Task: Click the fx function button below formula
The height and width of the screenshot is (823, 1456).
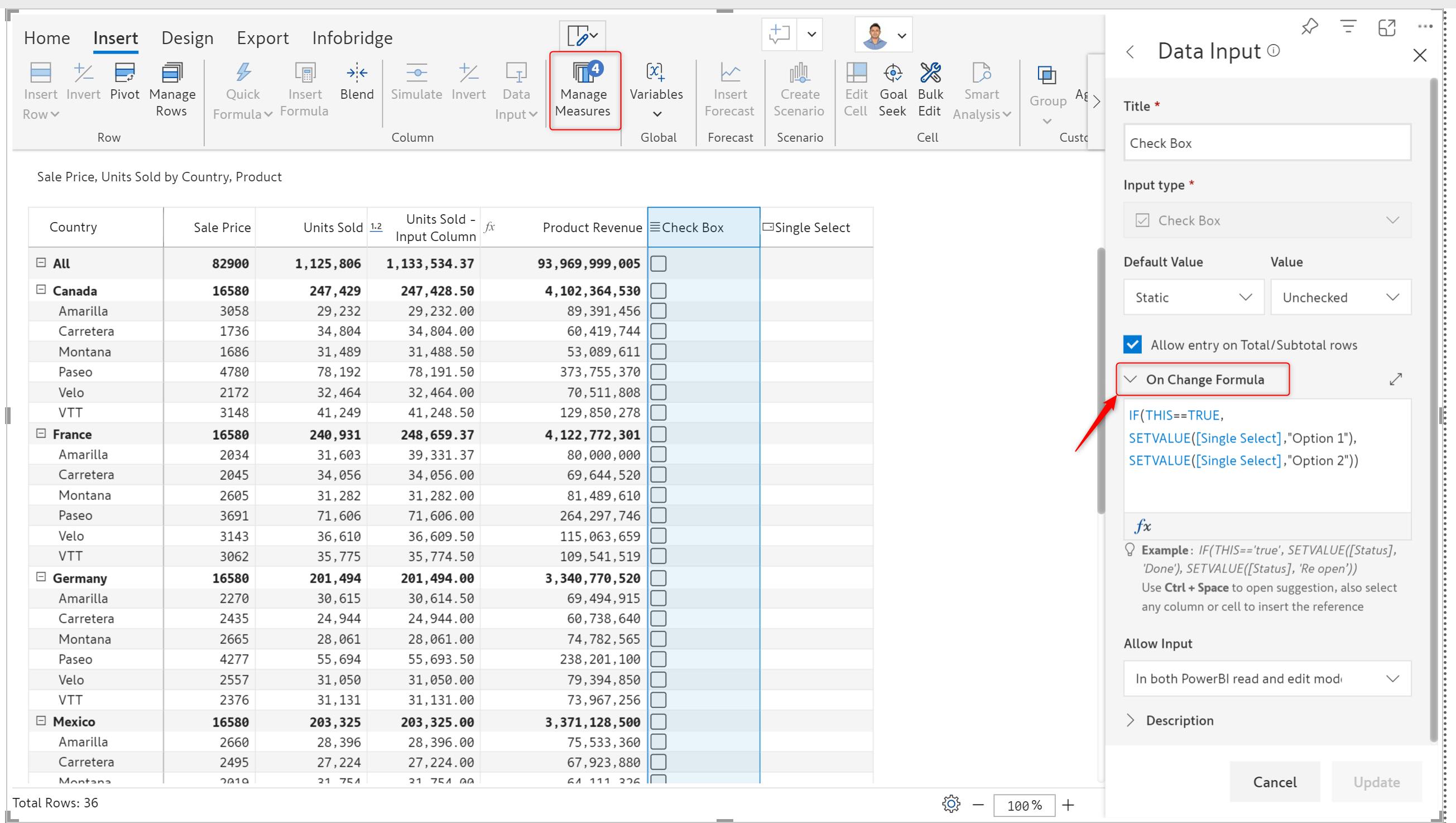Action: [x=1142, y=526]
